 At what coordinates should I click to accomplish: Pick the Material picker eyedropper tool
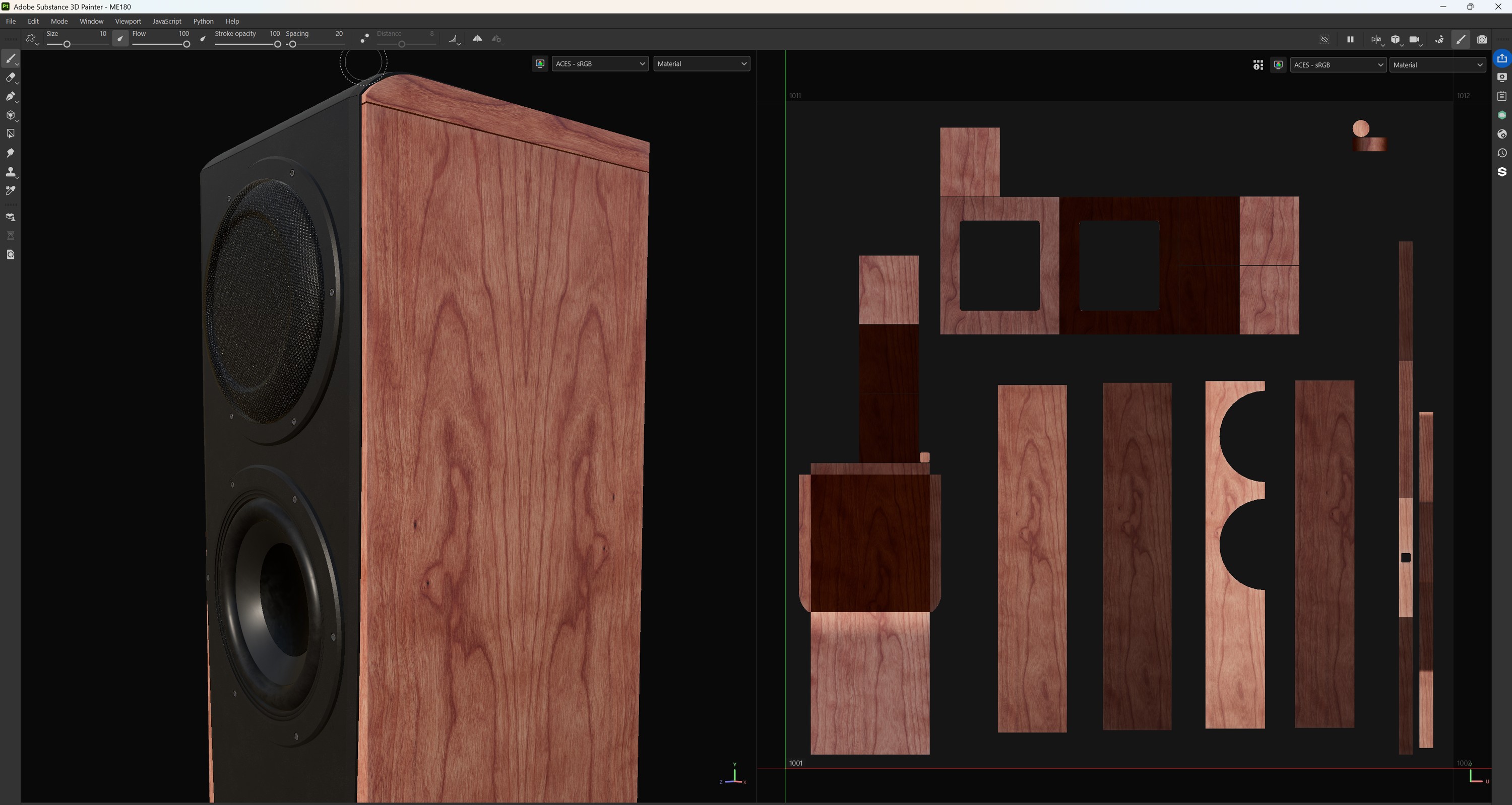click(11, 191)
